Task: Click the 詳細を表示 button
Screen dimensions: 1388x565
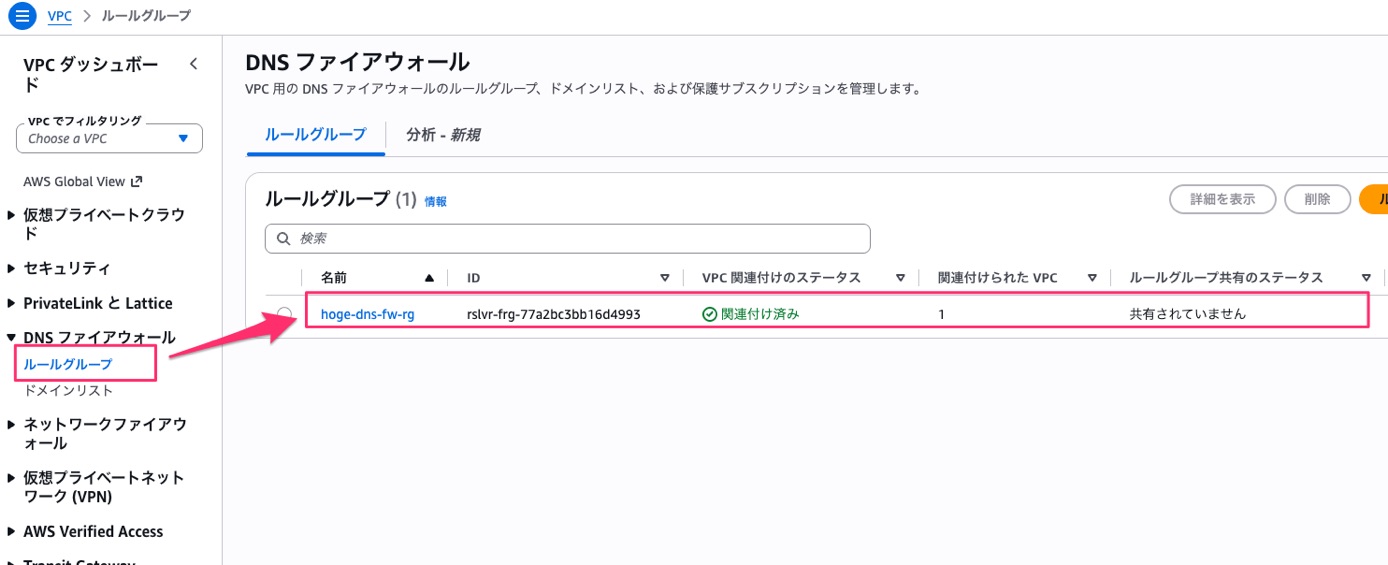Action: (x=1222, y=199)
